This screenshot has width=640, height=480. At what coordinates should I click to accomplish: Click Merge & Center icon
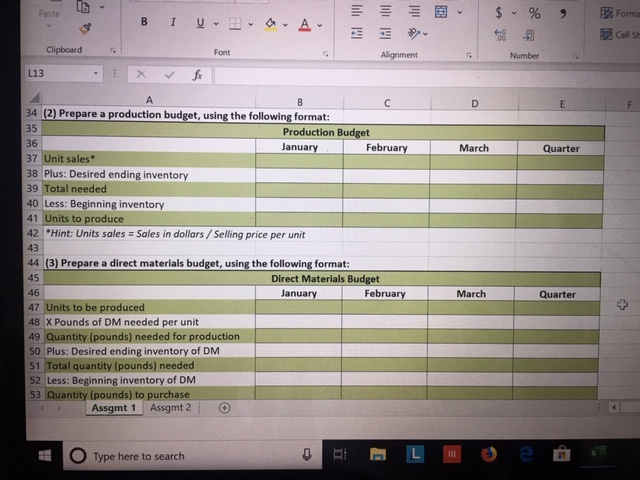tap(441, 12)
